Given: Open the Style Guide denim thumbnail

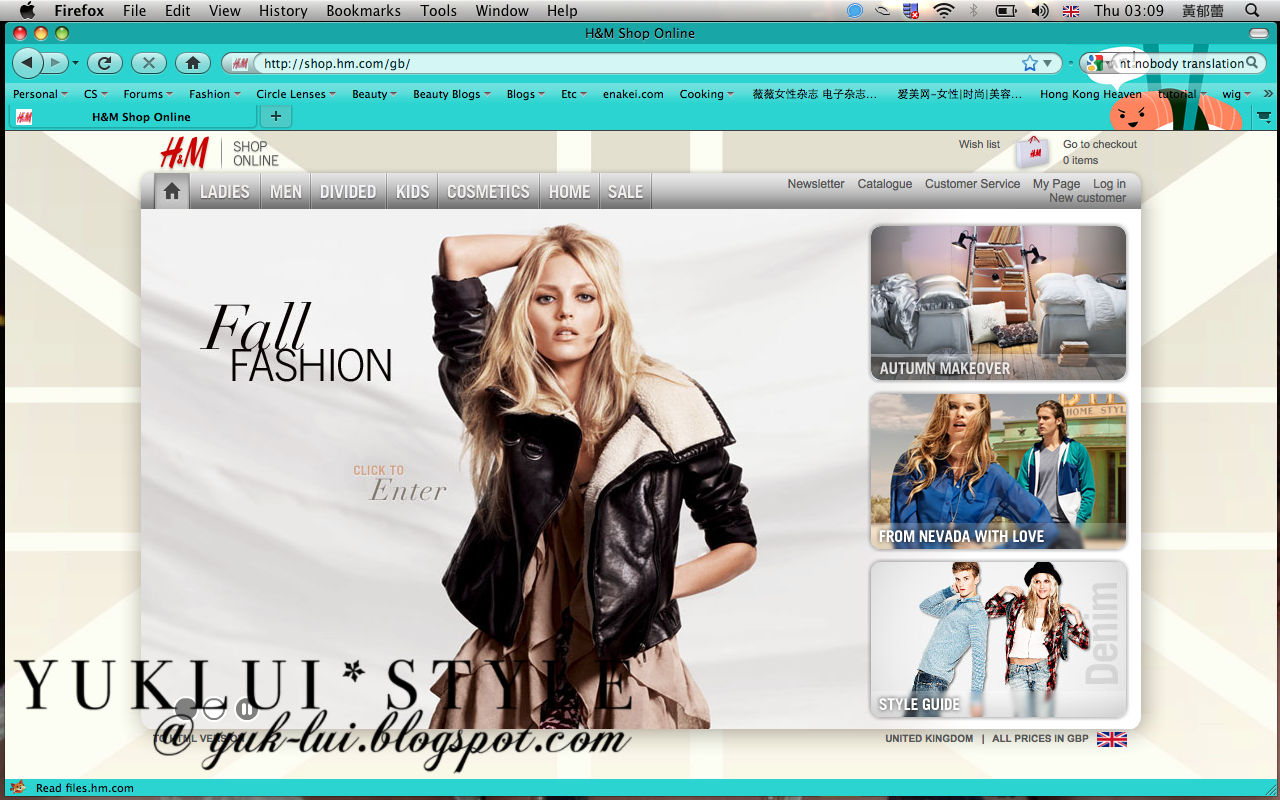Looking at the screenshot, I should [998, 639].
